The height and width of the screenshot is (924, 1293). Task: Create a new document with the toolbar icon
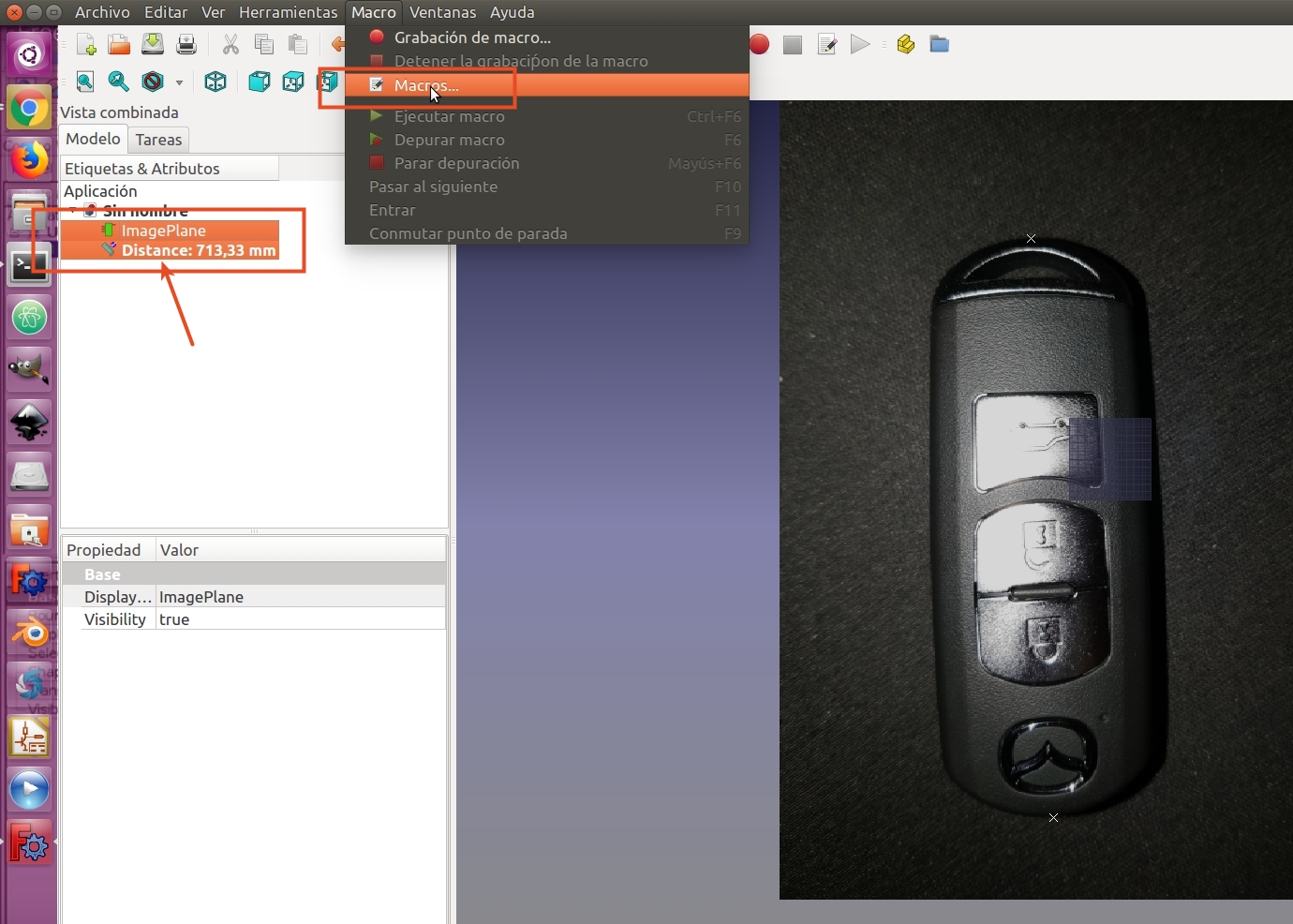click(x=86, y=44)
